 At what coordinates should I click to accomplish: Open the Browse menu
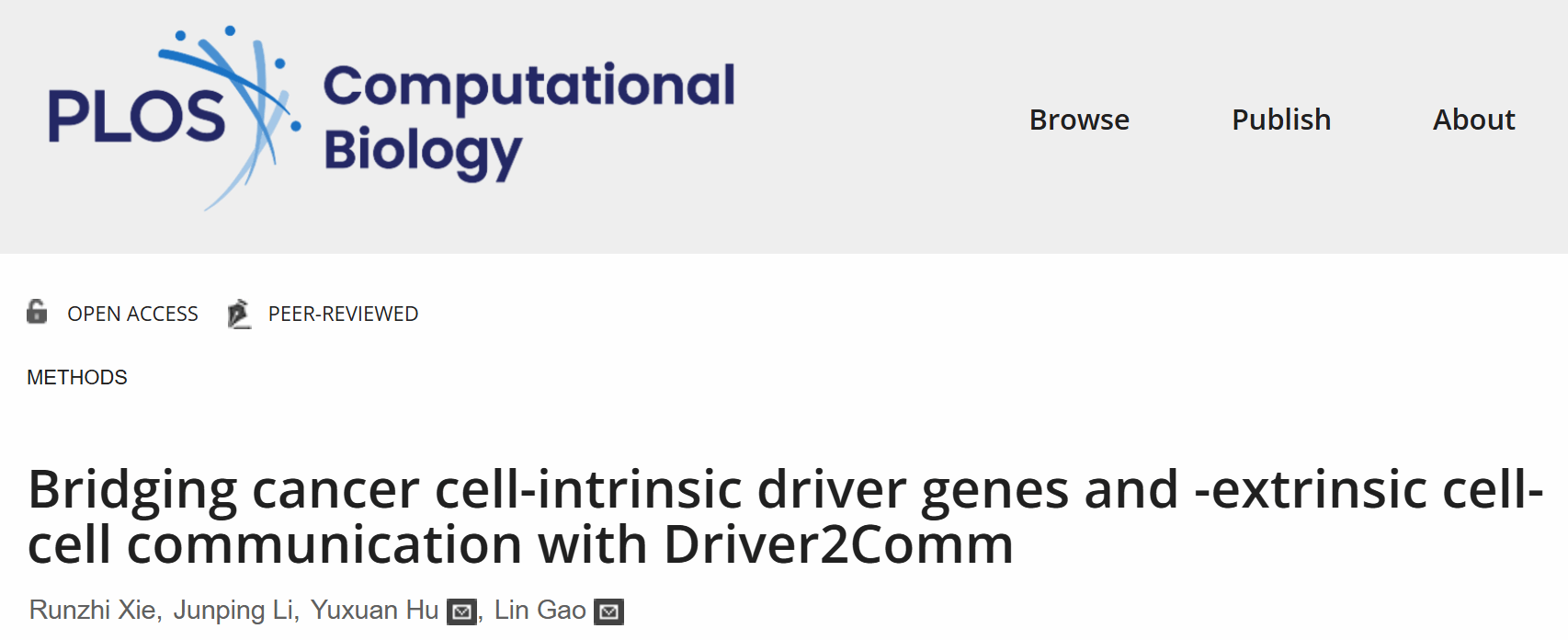pos(1079,120)
